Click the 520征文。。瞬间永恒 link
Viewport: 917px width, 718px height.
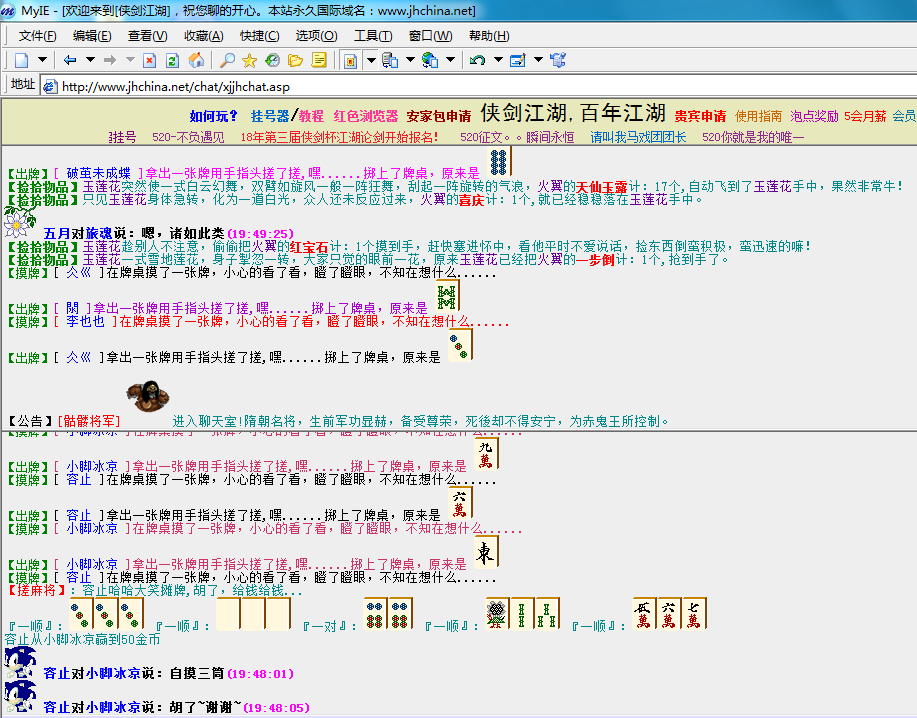click(517, 137)
